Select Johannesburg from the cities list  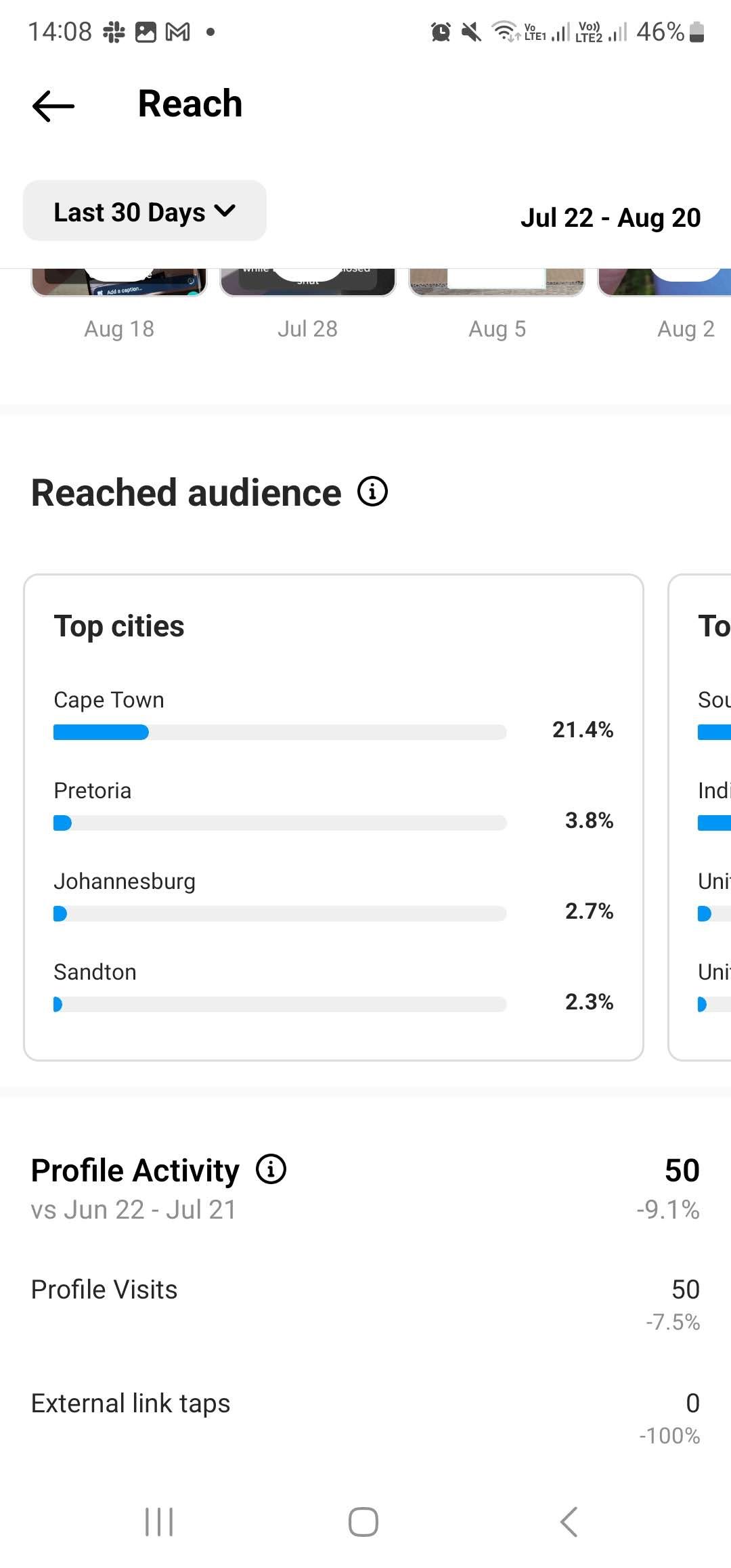coord(124,881)
